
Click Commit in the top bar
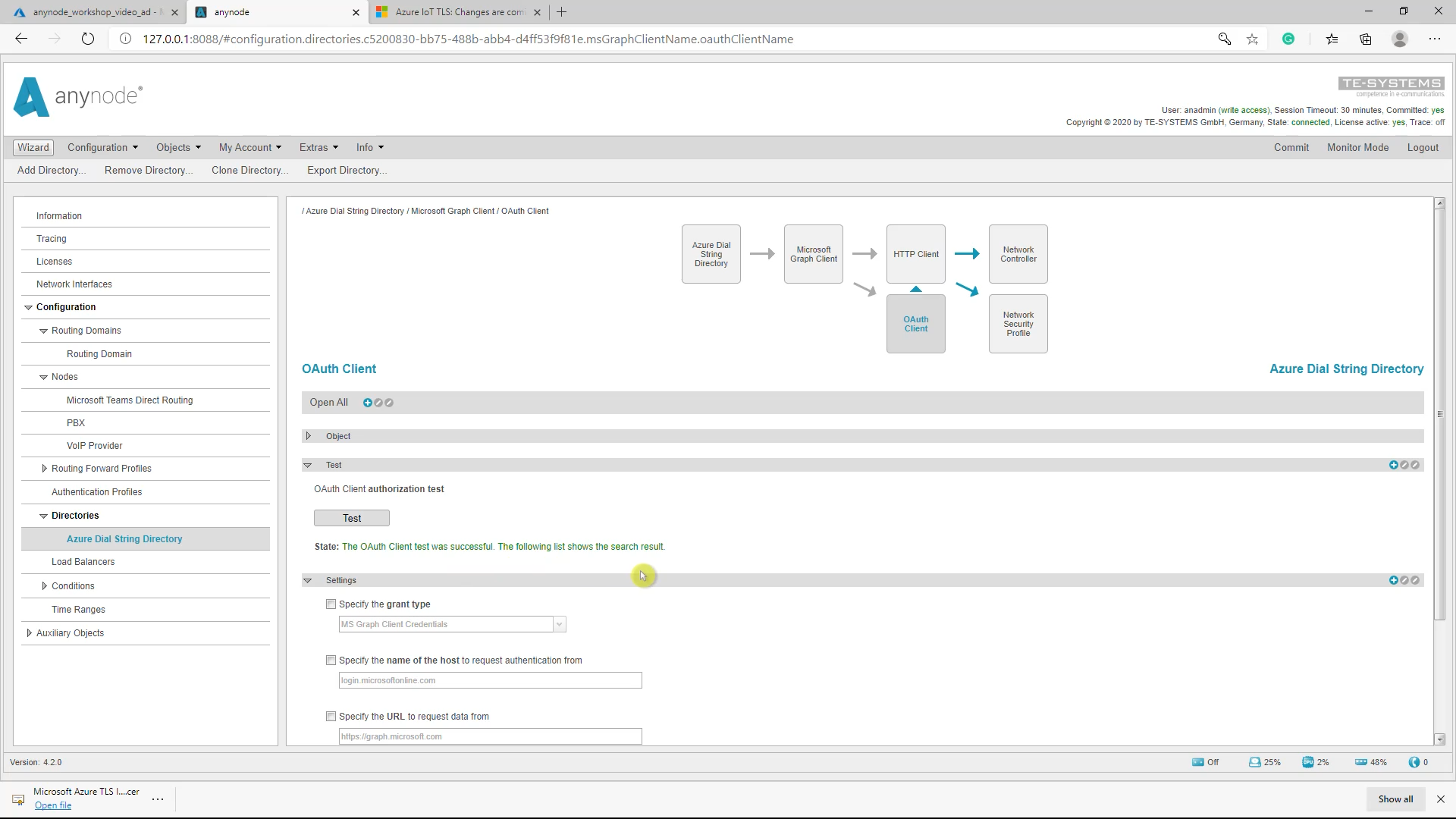click(x=1291, y=147)
